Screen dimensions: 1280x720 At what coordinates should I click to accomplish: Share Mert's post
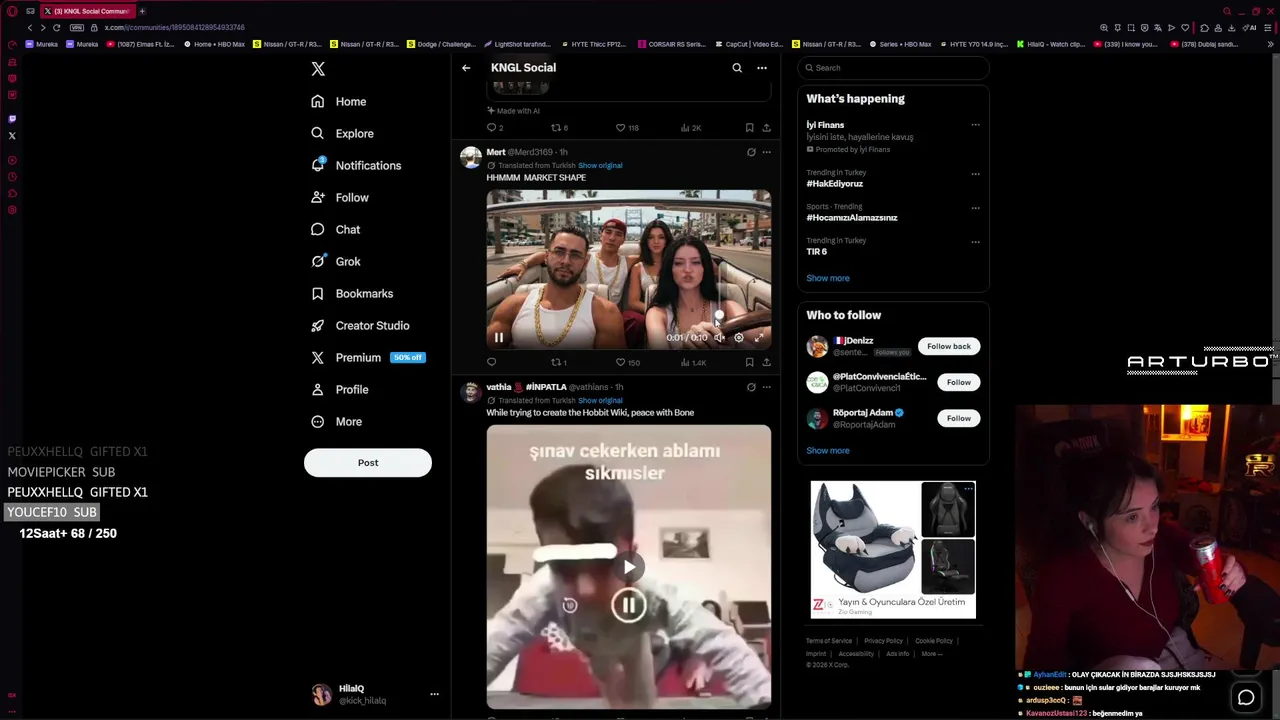[767, 362]
